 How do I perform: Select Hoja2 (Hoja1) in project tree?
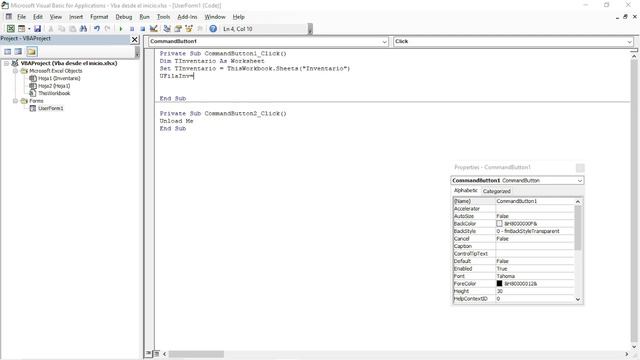click(x=54, y=86)
